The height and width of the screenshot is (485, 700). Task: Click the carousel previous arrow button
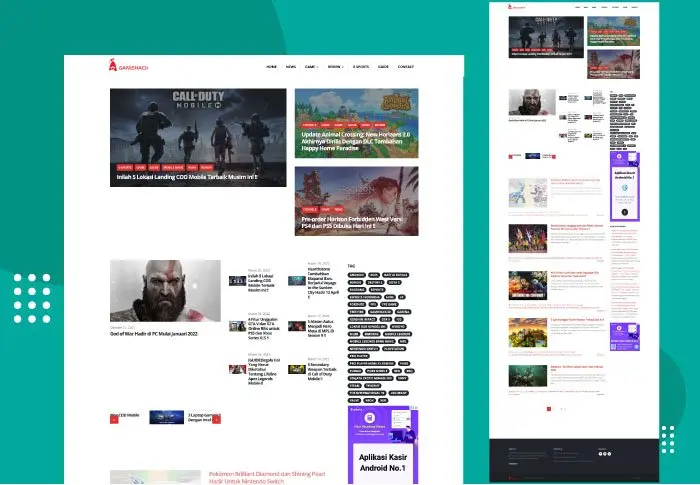click(x=114, y=421)
